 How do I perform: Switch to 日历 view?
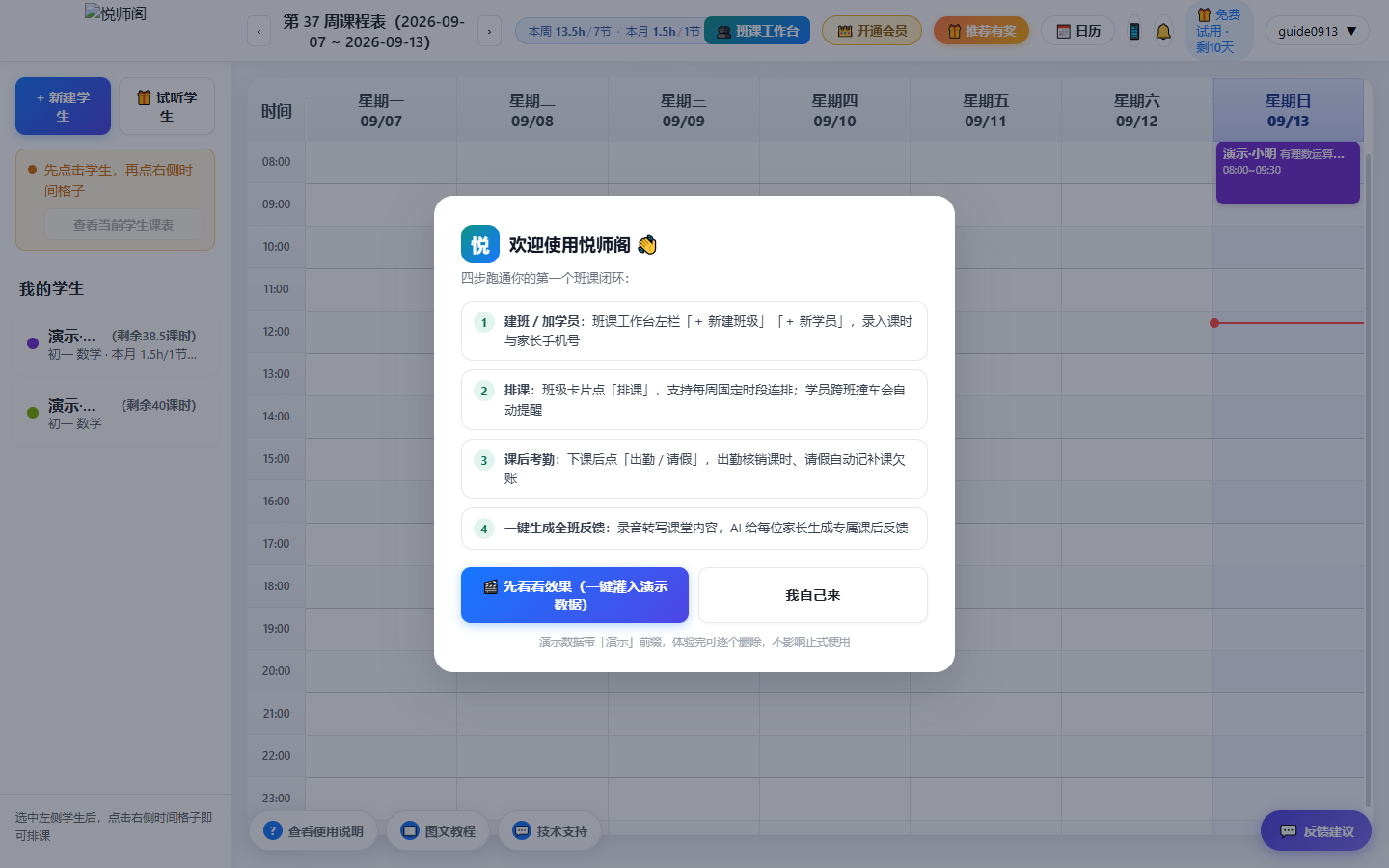pyautogui.click(x=1078, y=31)
